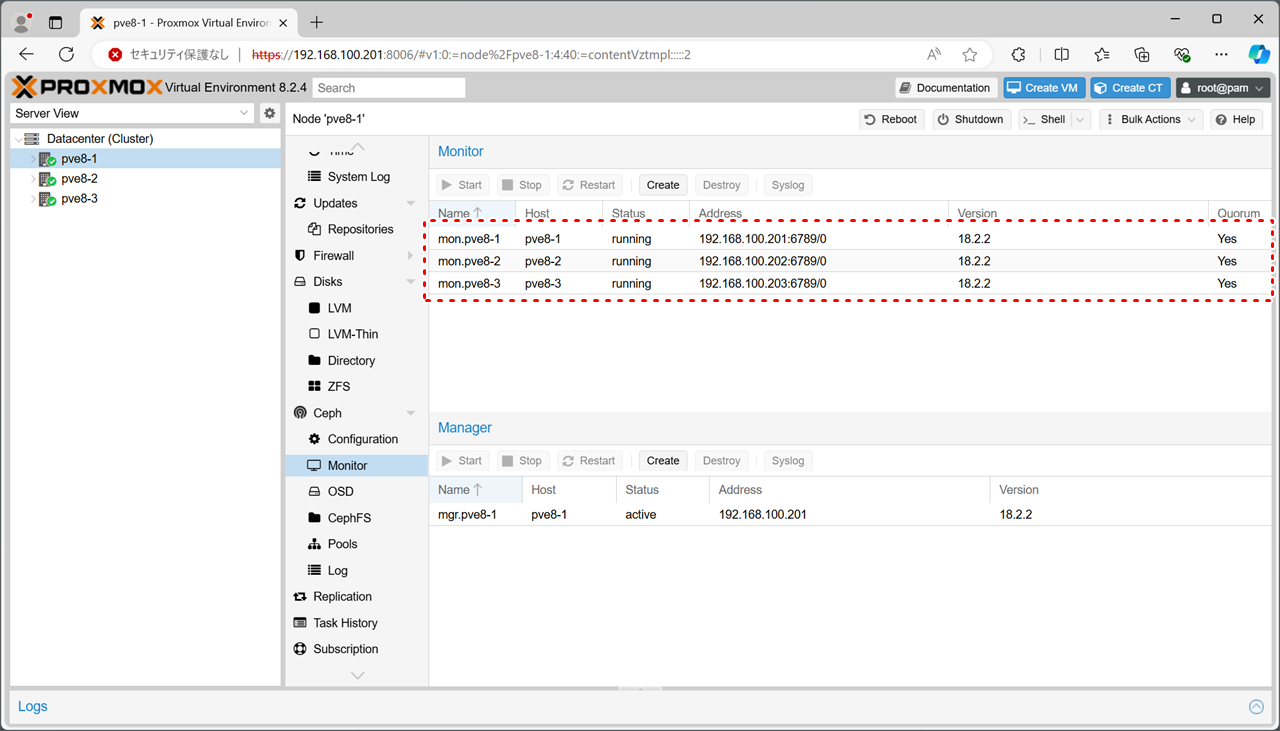Image resolution: width=1280 pixels, height=731 pixels.
Task: Open the root@pam user menu
Action: click(1222, 88)
